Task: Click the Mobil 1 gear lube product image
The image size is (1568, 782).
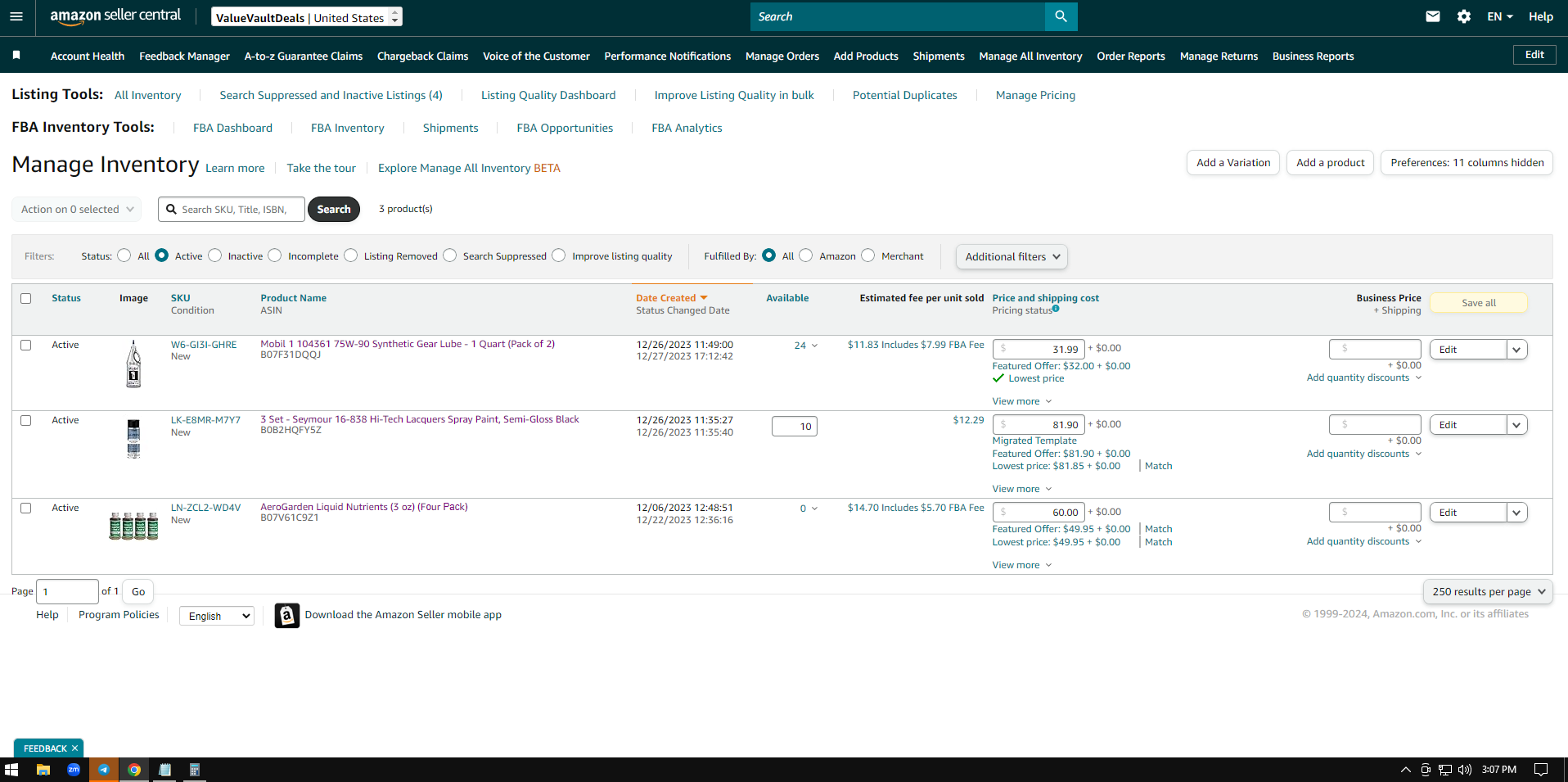Action: tap(133, 364)
